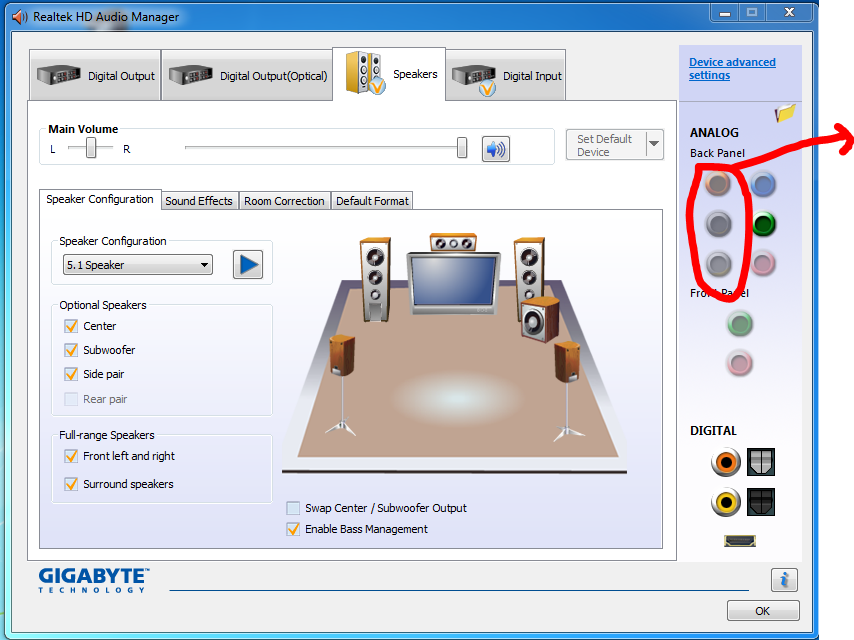Viewport: 854px width, 640px height.
Task: Click the orange back panel jack
Action: point(718,184)
